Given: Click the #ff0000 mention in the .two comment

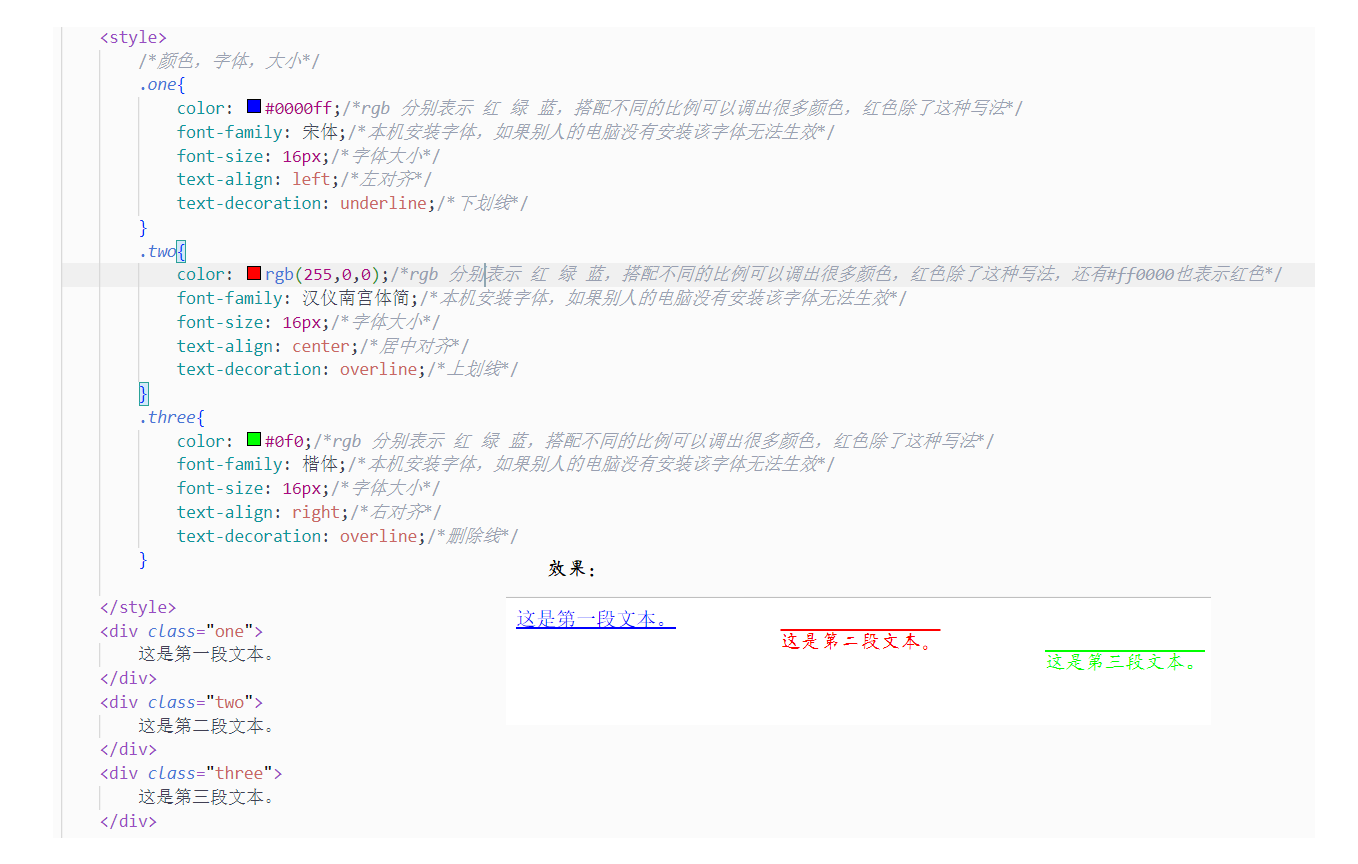Looking at the screenshot, I should (x=1140, y=274).
